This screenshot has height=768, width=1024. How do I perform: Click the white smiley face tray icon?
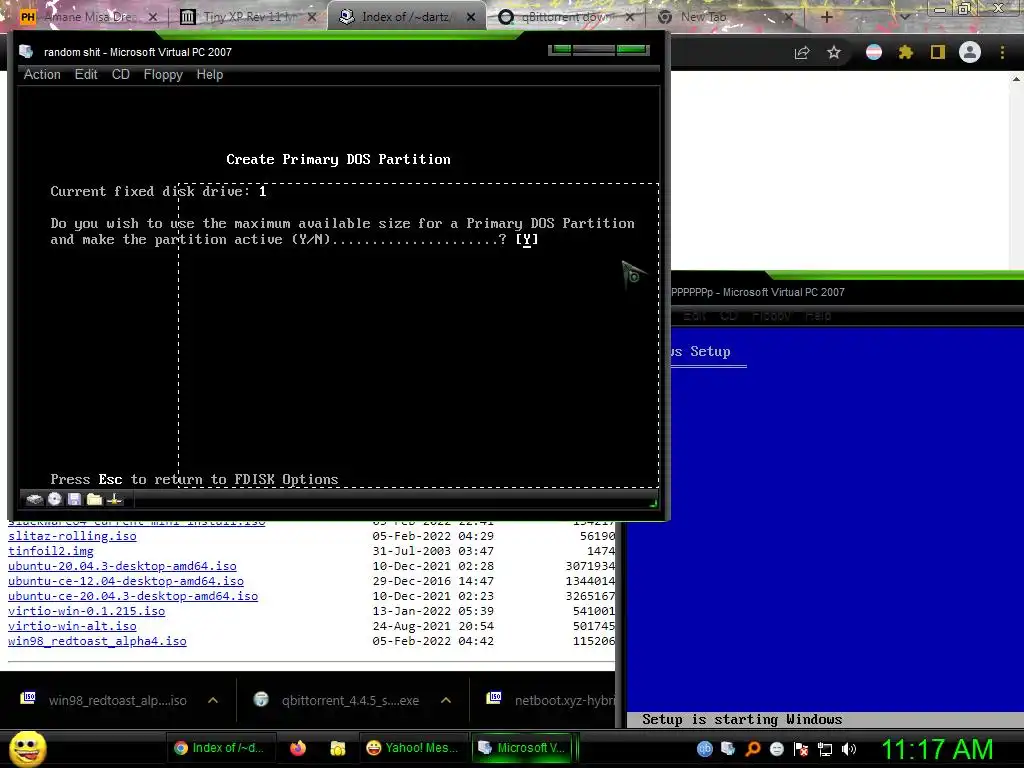tap(776, 749)
